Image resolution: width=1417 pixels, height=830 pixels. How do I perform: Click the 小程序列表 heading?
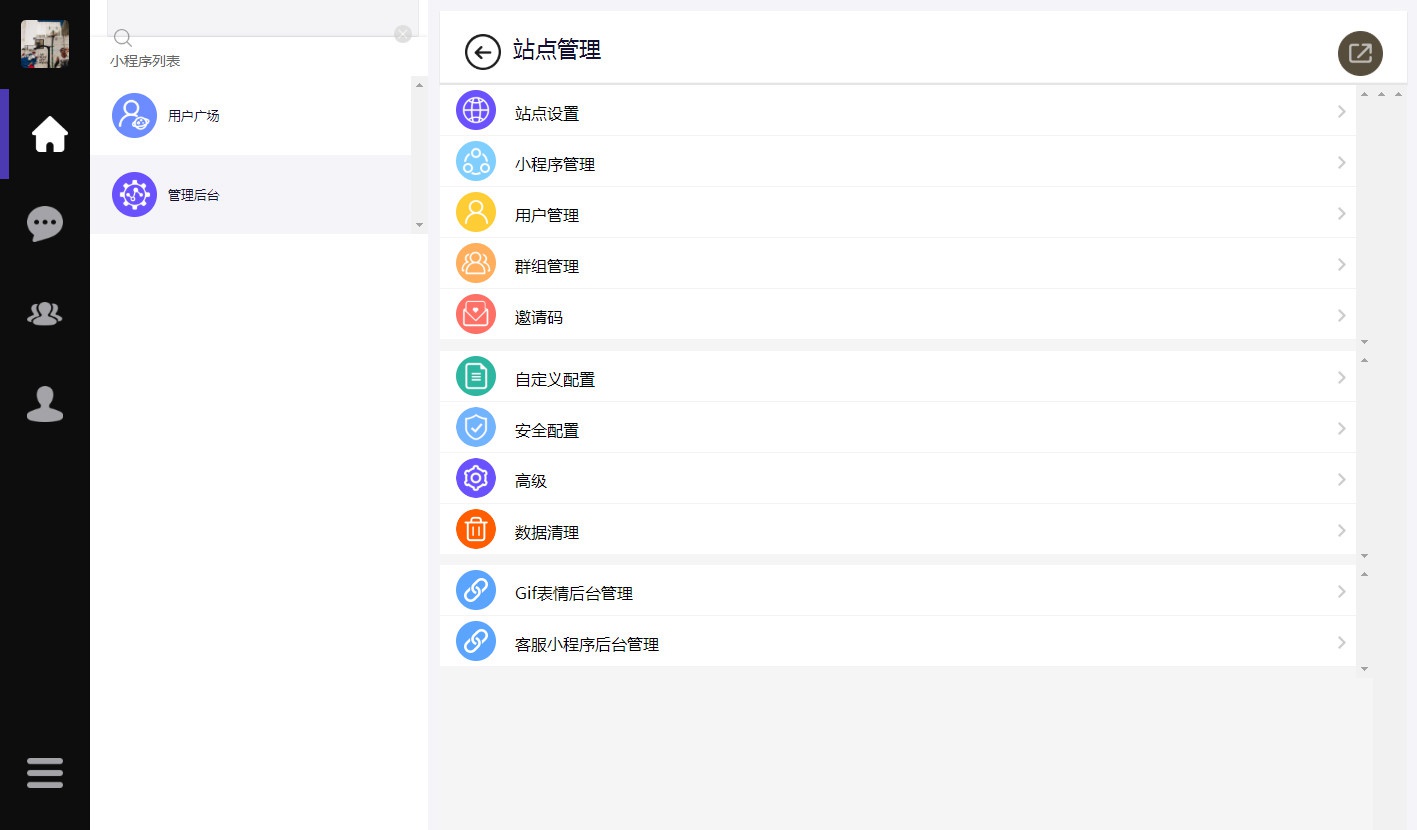point(145,61)
